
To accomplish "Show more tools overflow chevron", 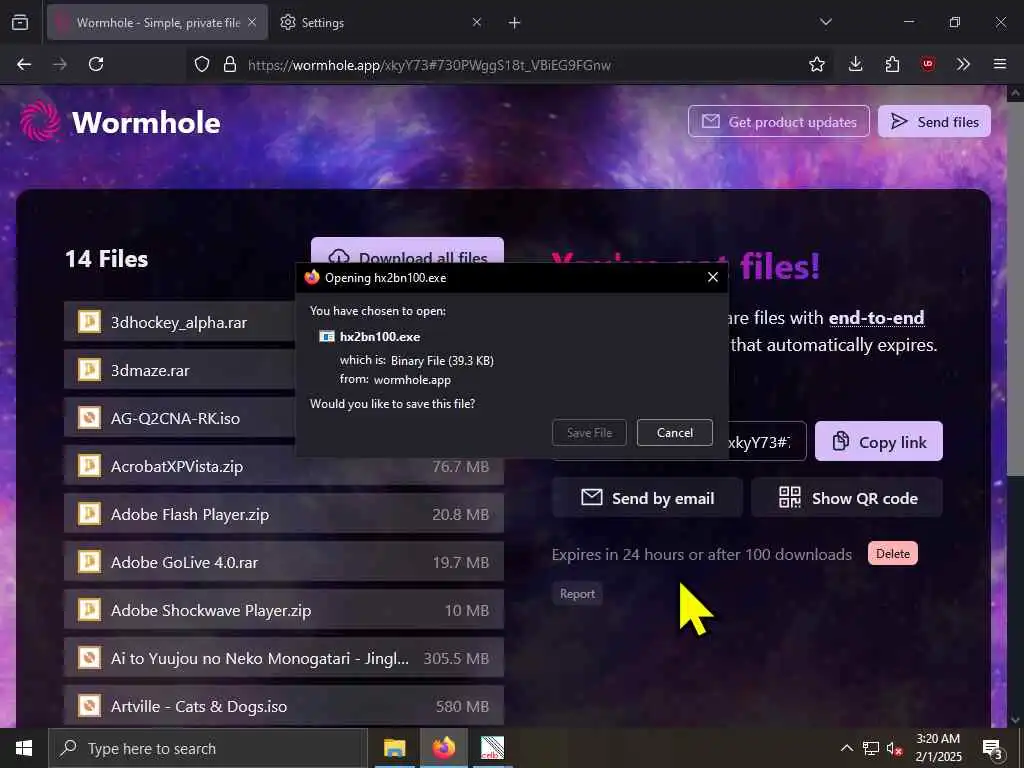I will tap(963, 64).
